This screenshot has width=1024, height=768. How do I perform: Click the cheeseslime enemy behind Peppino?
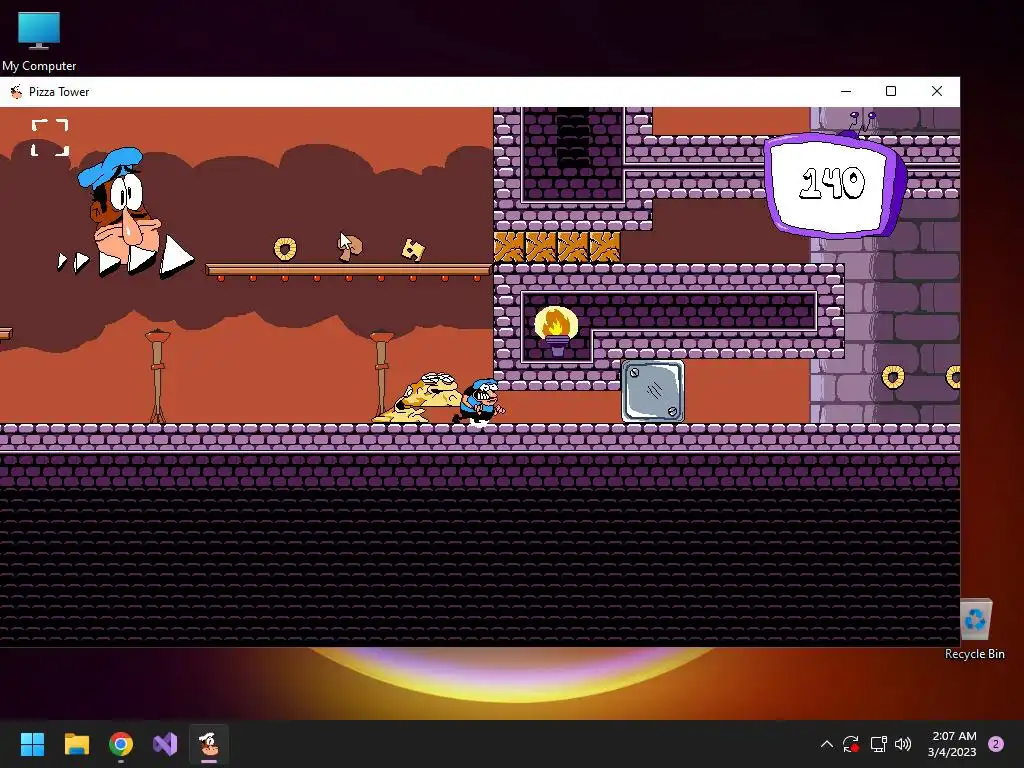point(419,397)
